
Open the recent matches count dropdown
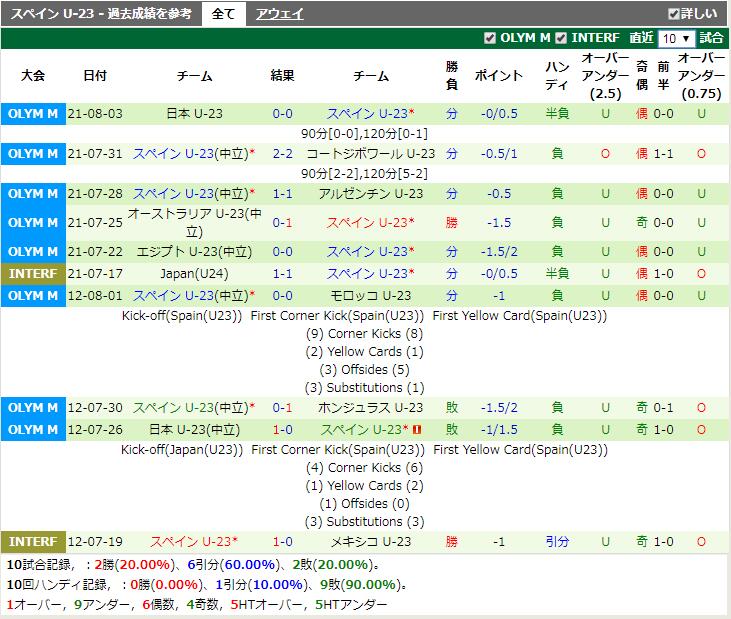(677, 38)
